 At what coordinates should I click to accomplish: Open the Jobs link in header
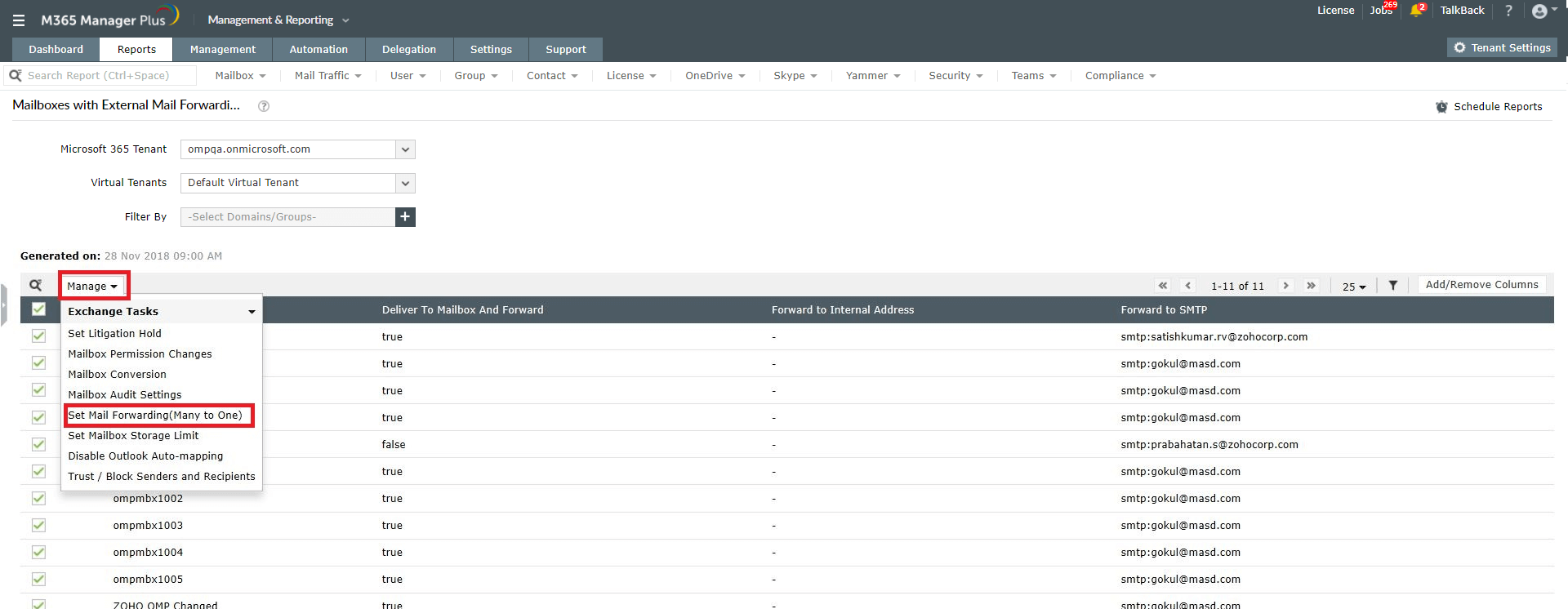[1381, 11]
